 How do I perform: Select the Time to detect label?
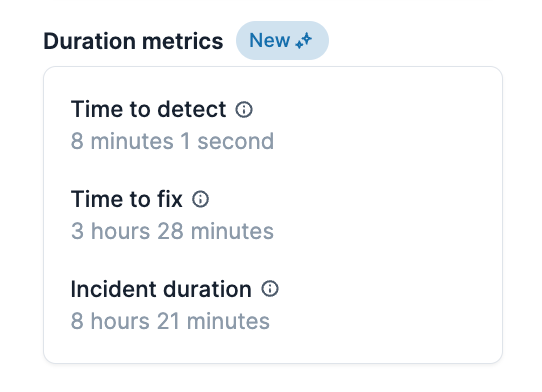148,109
